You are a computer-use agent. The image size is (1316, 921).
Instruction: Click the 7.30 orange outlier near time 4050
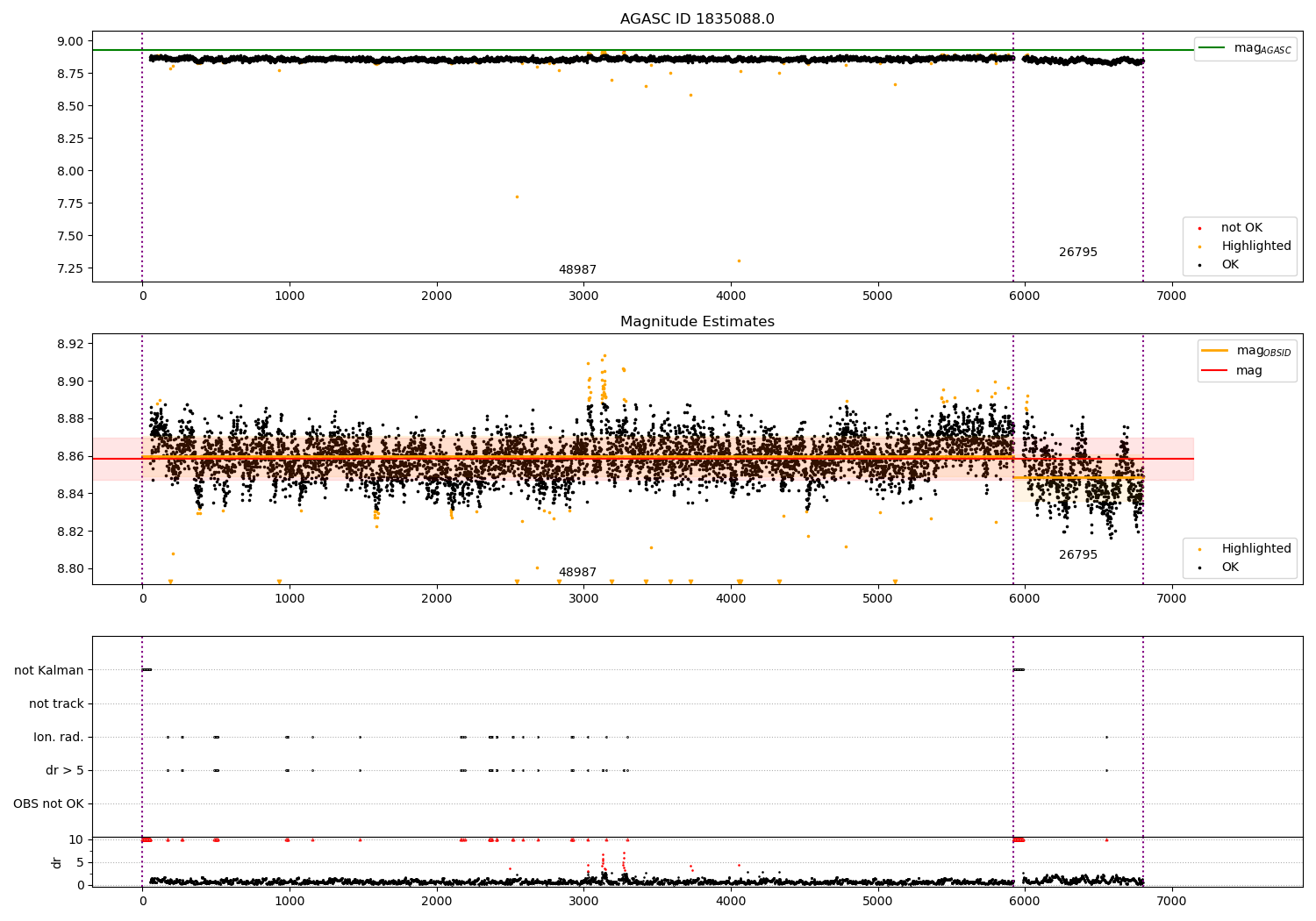(x=739, y=261)
